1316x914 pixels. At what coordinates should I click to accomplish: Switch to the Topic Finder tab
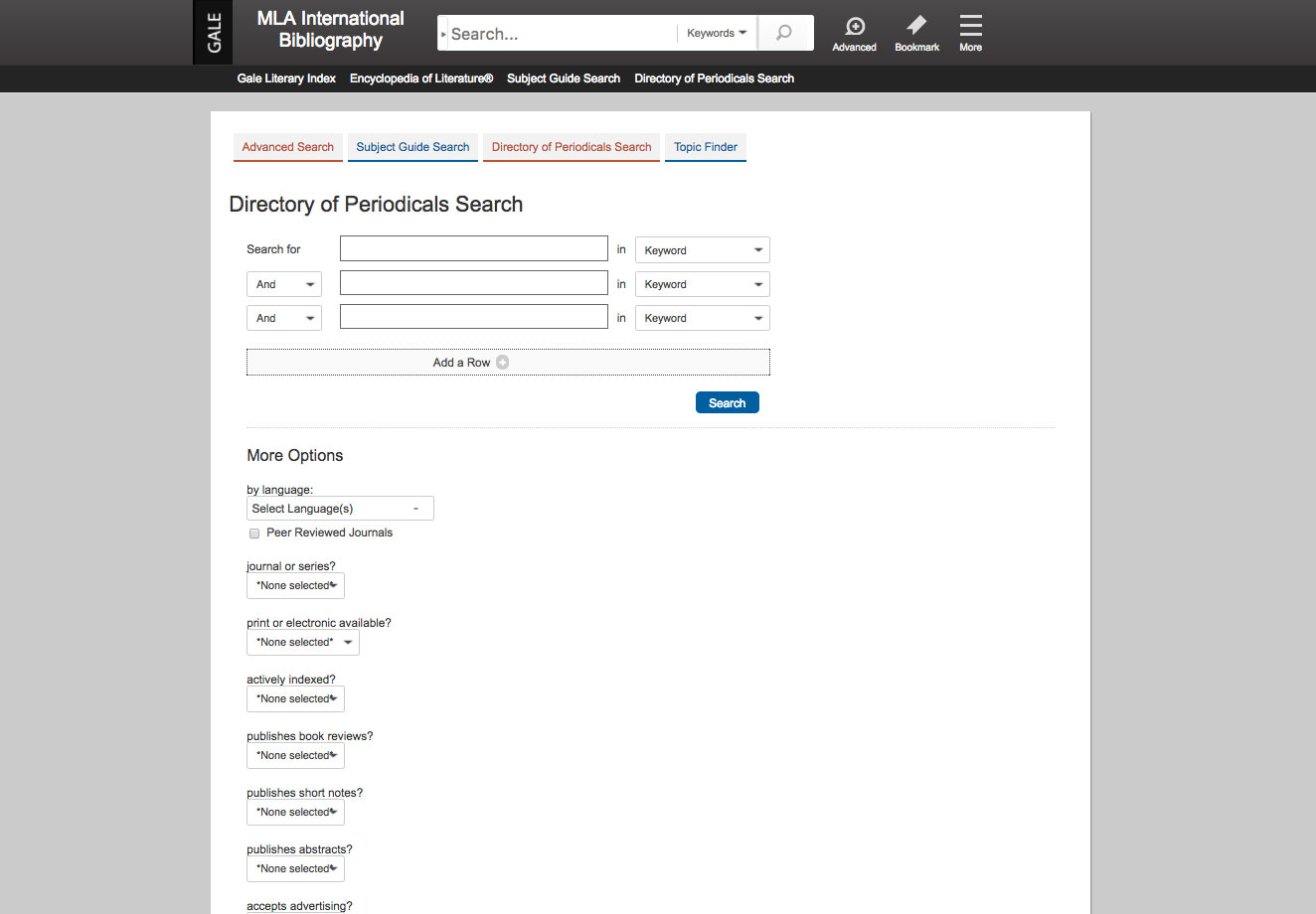(706, 147)
